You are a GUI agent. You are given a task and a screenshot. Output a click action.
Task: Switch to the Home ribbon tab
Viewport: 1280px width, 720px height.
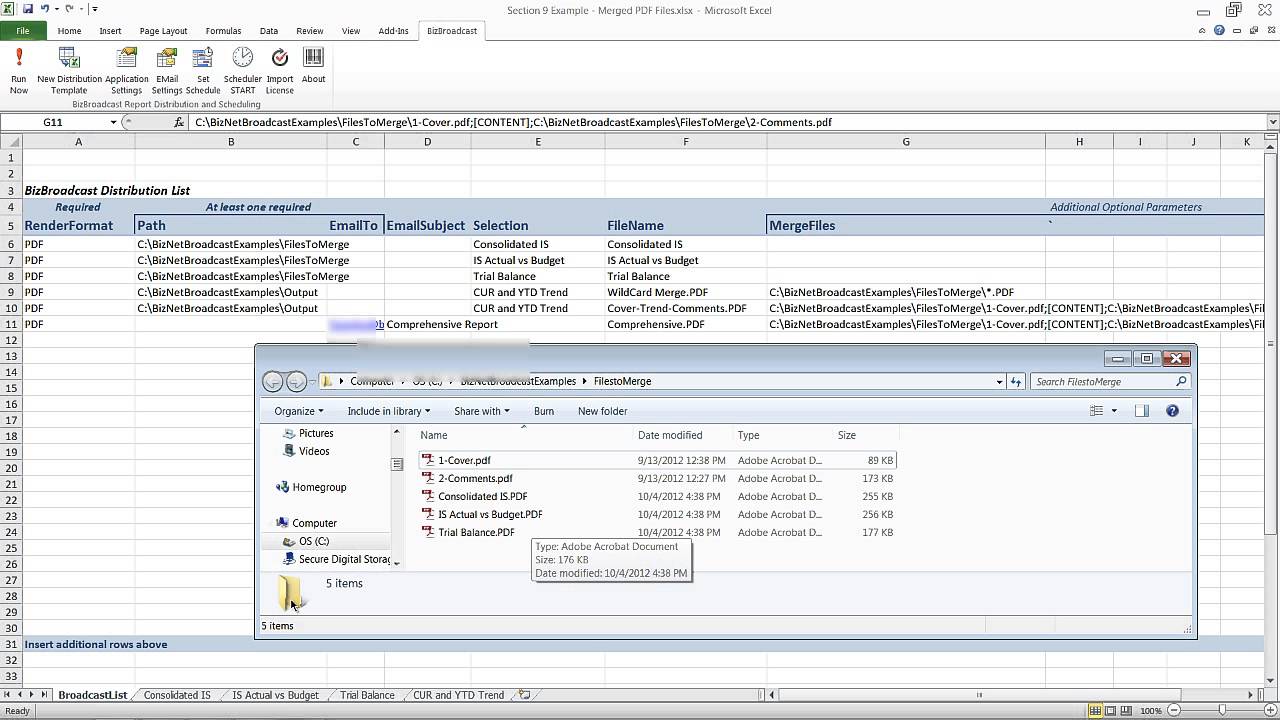(69, 31)
